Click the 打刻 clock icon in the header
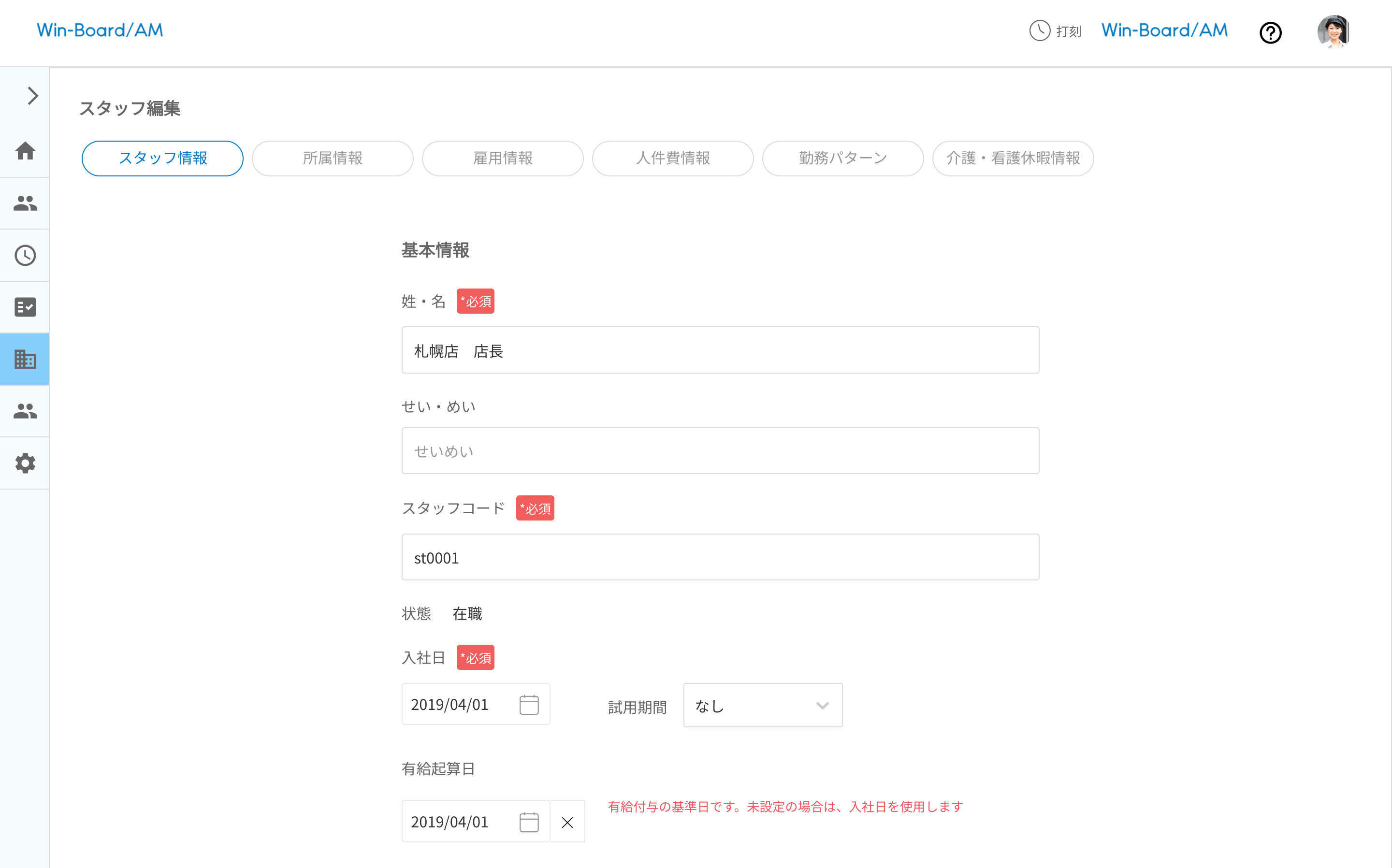1392x868 pixels. click(1039, 31)
